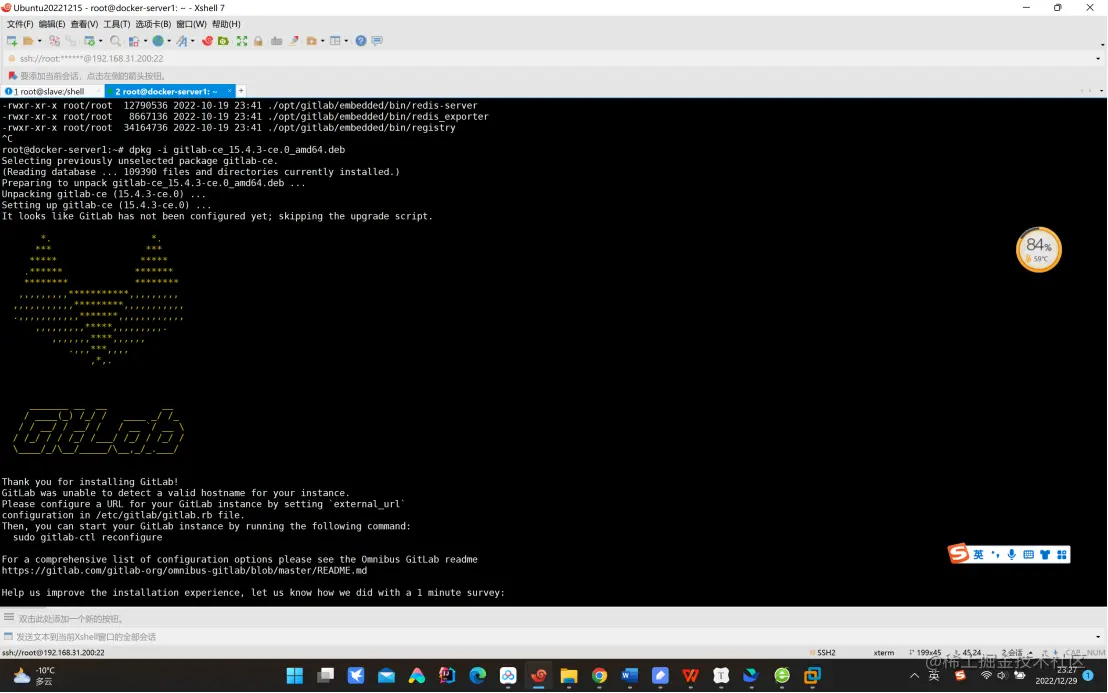Expand the font dropdown arrow
1108x693 pixels.
[x=192, y=41]
